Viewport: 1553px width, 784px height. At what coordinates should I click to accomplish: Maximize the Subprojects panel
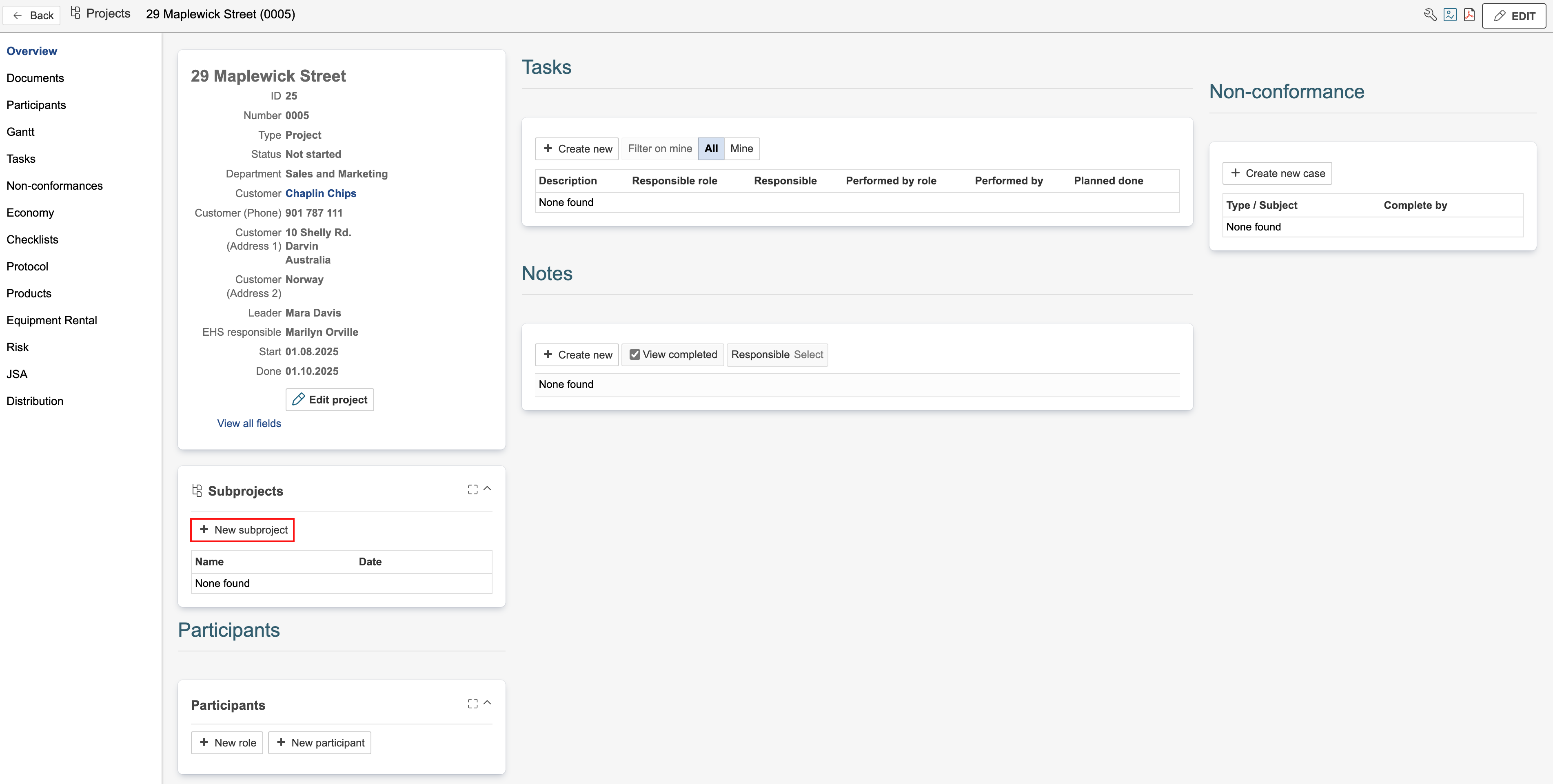pos(473,489)
